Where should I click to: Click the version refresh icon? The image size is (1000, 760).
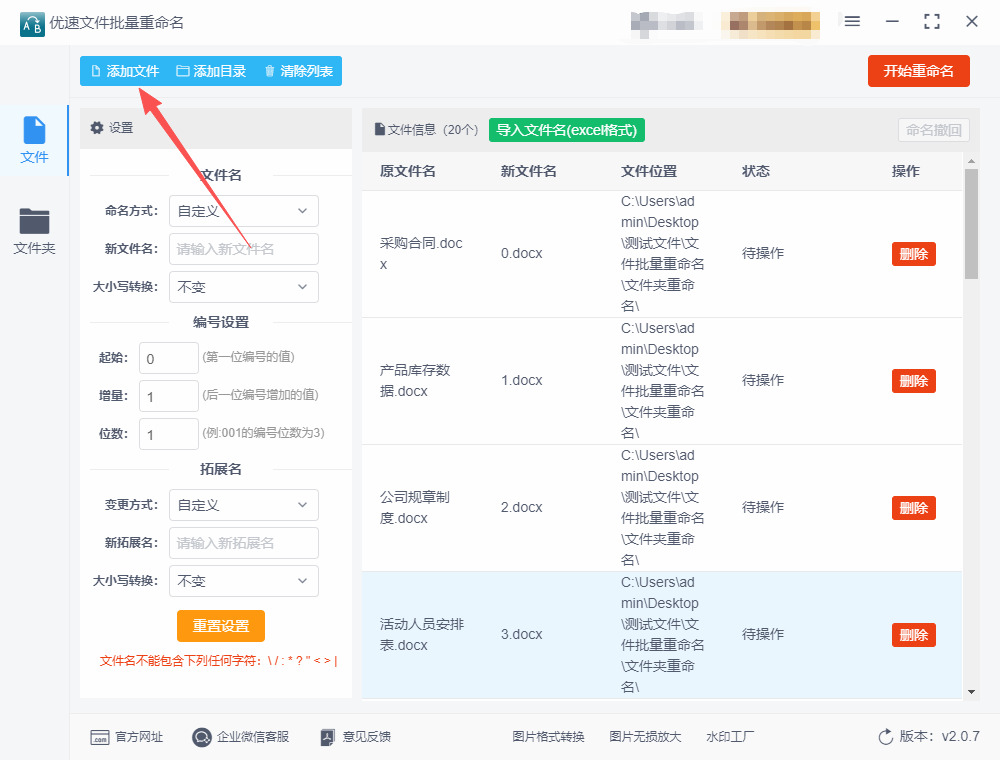885,737
